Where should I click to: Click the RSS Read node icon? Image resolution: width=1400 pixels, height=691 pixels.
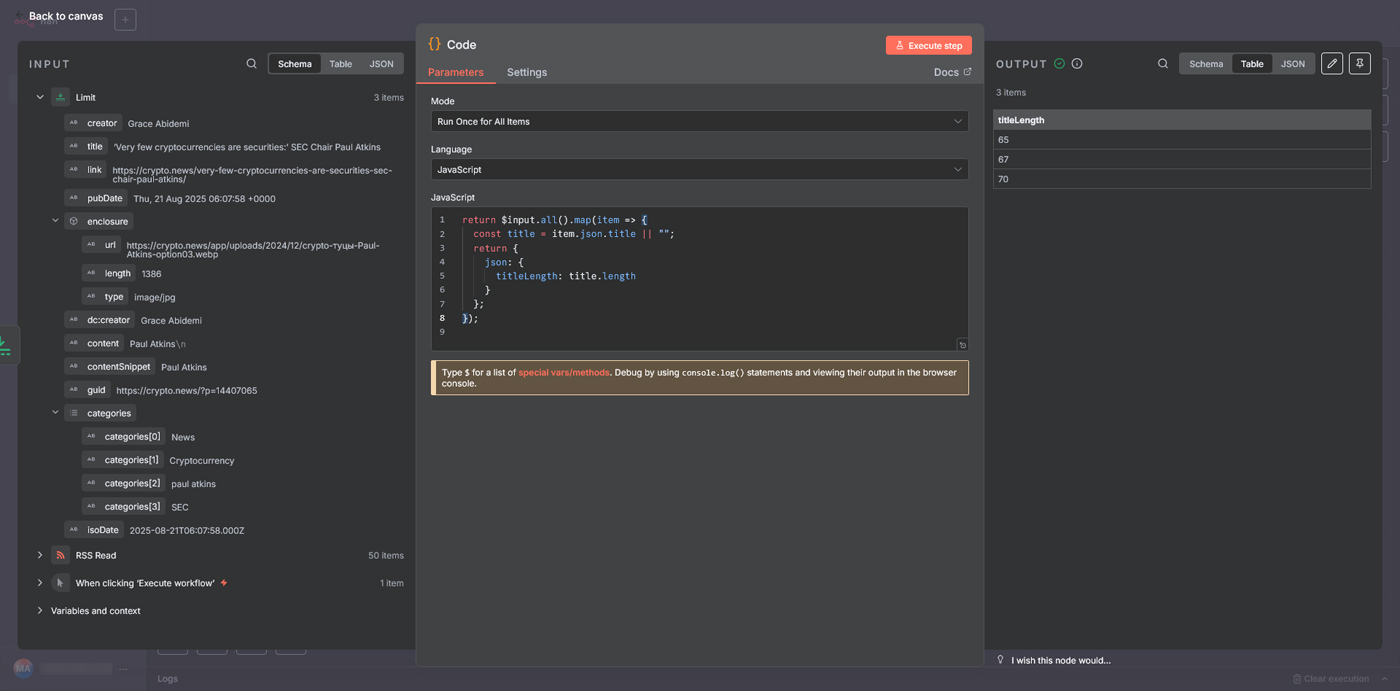(61, 555)
